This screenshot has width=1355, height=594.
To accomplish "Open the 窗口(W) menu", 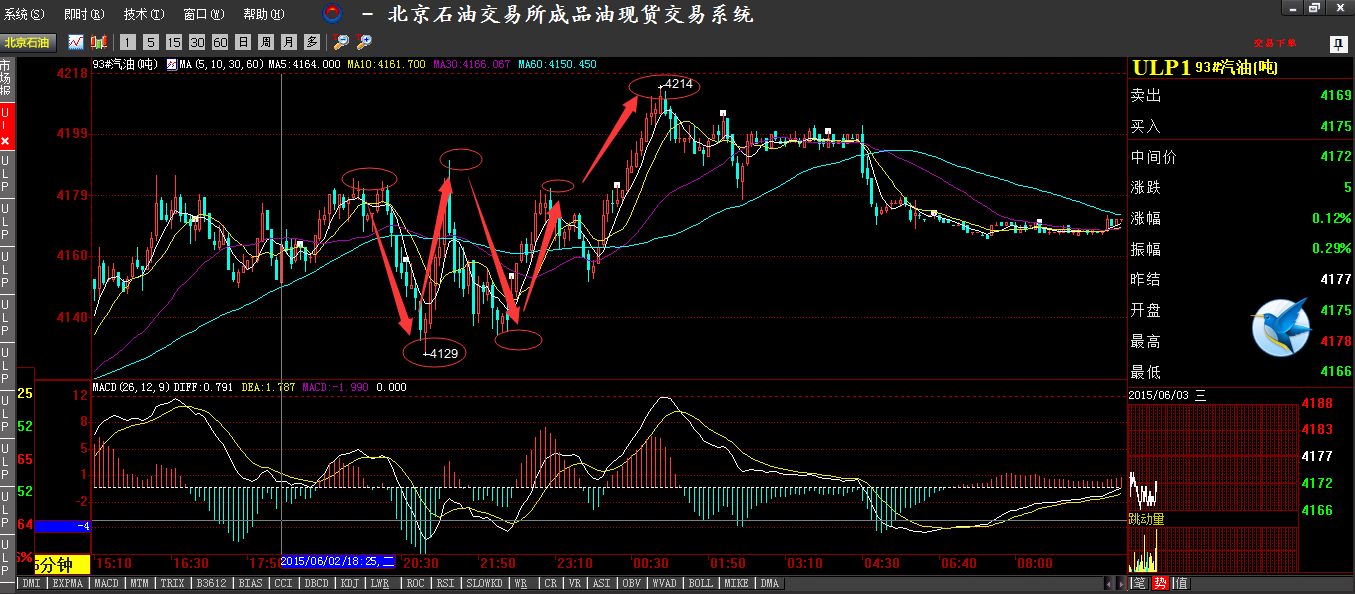I will point(204,15).
